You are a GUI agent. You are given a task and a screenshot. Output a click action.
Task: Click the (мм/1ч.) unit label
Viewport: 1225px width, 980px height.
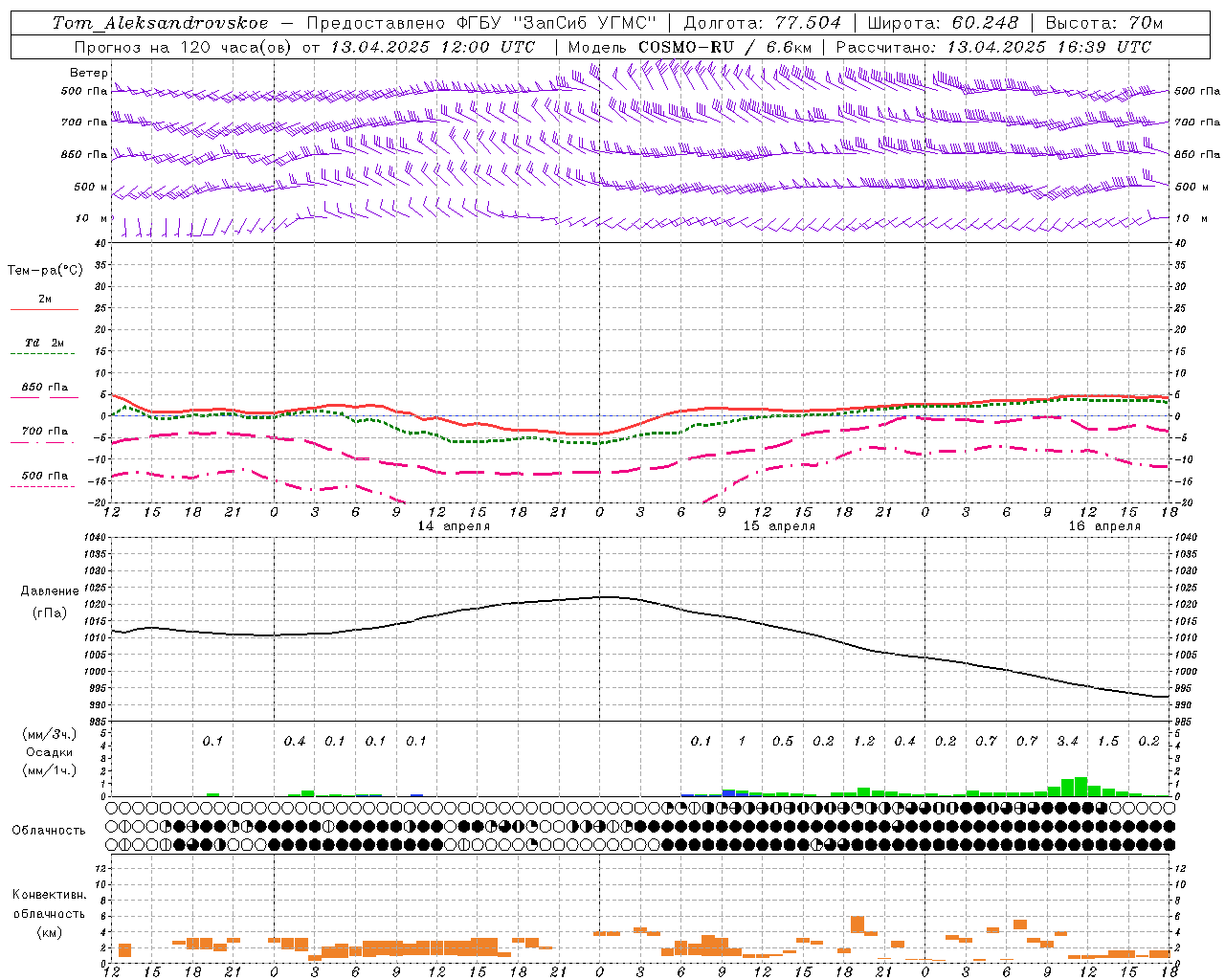tap(48, 770)
